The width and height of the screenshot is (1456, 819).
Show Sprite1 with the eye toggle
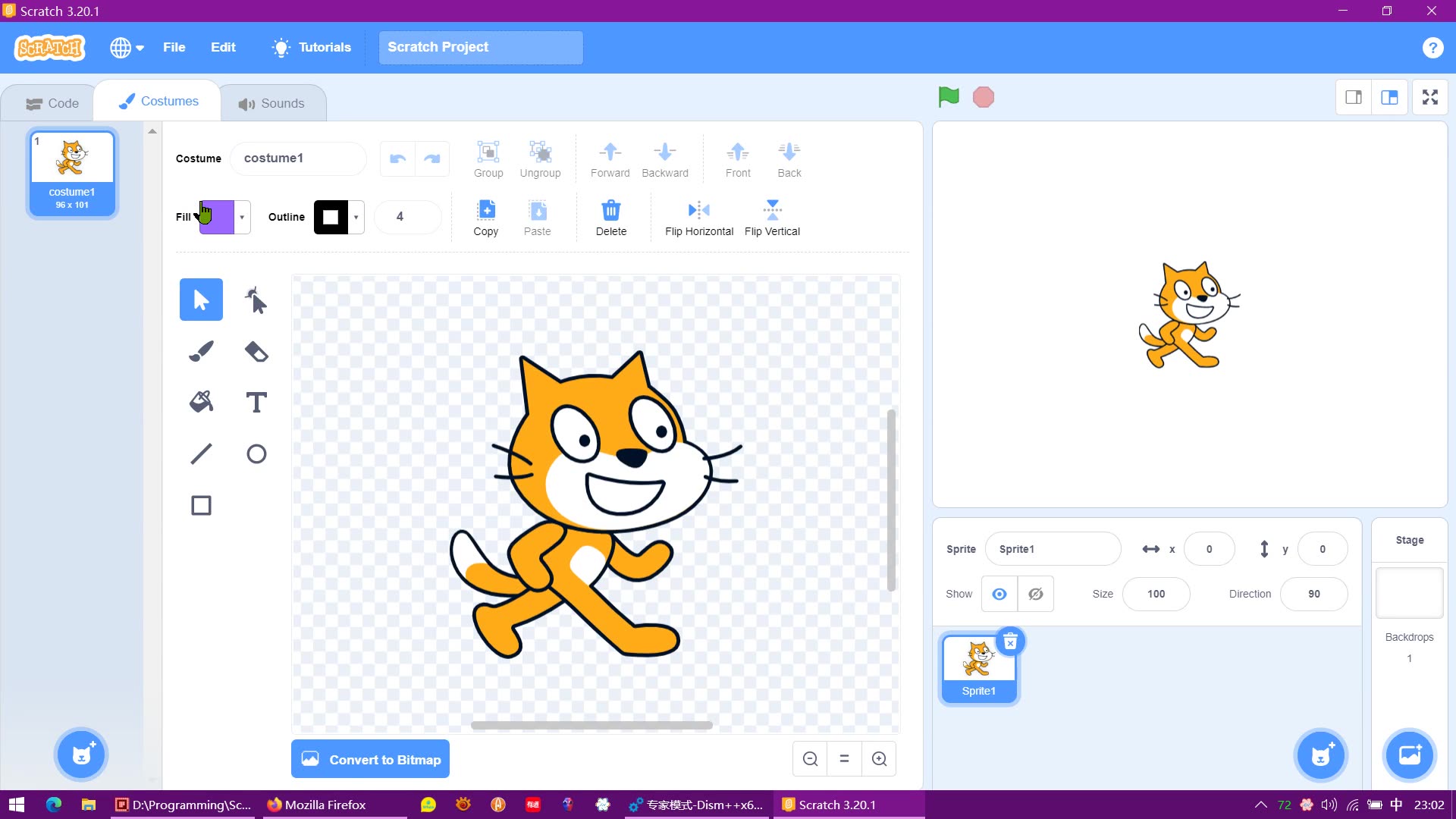click(x=999, y=594)
